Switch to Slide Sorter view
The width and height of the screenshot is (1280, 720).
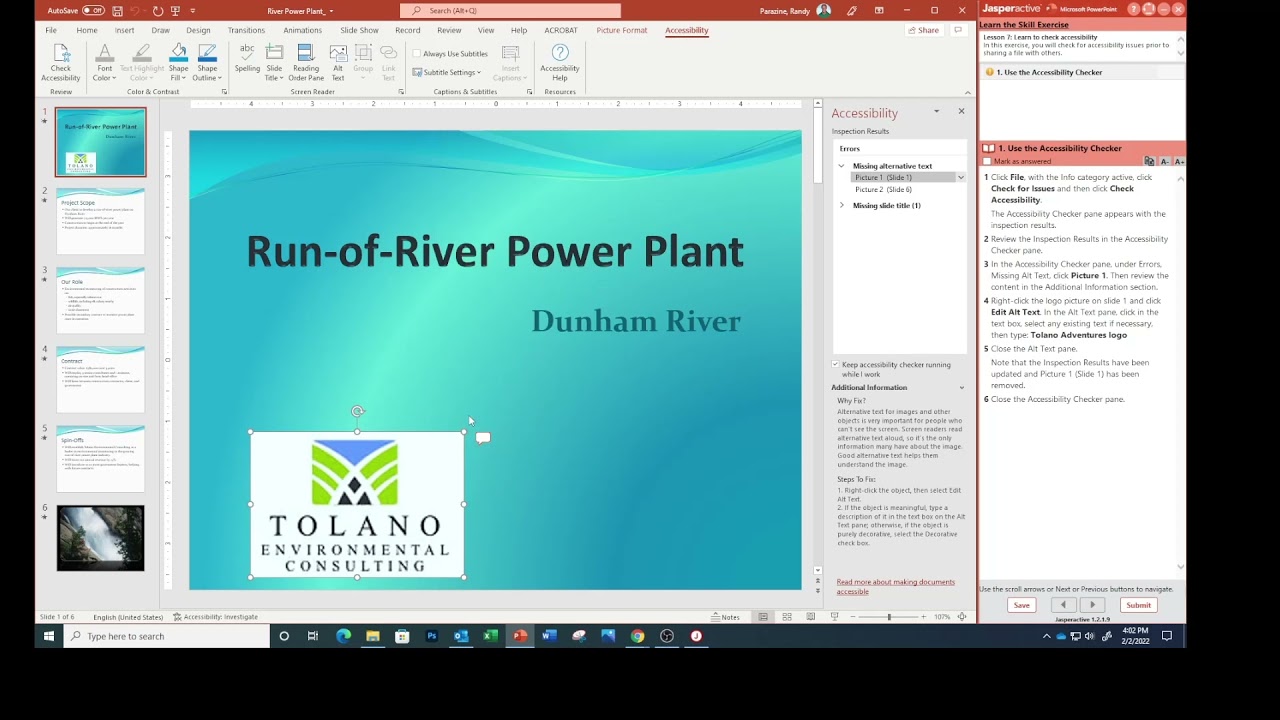pos(787,617)
